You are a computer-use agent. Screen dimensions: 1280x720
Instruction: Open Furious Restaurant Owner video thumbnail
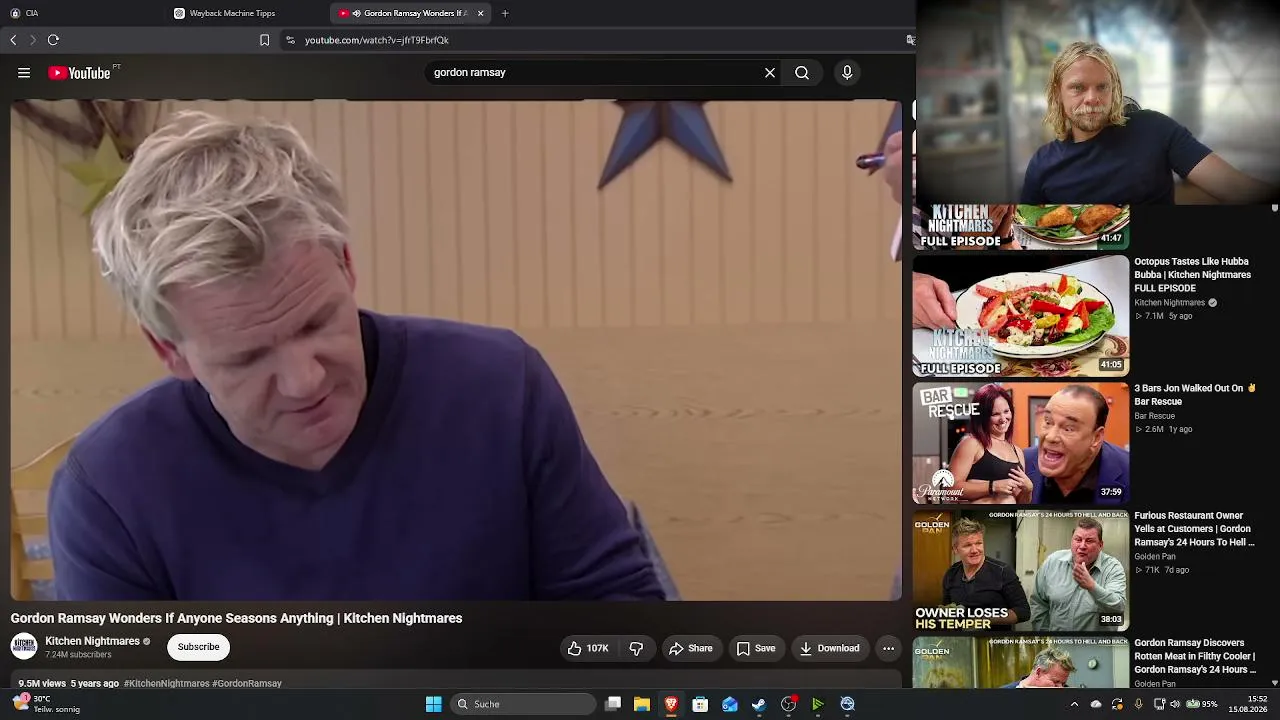(1021, 571)
